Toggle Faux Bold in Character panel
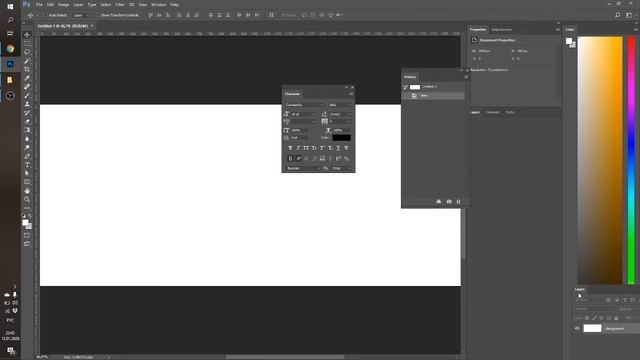 pos(290,148)
